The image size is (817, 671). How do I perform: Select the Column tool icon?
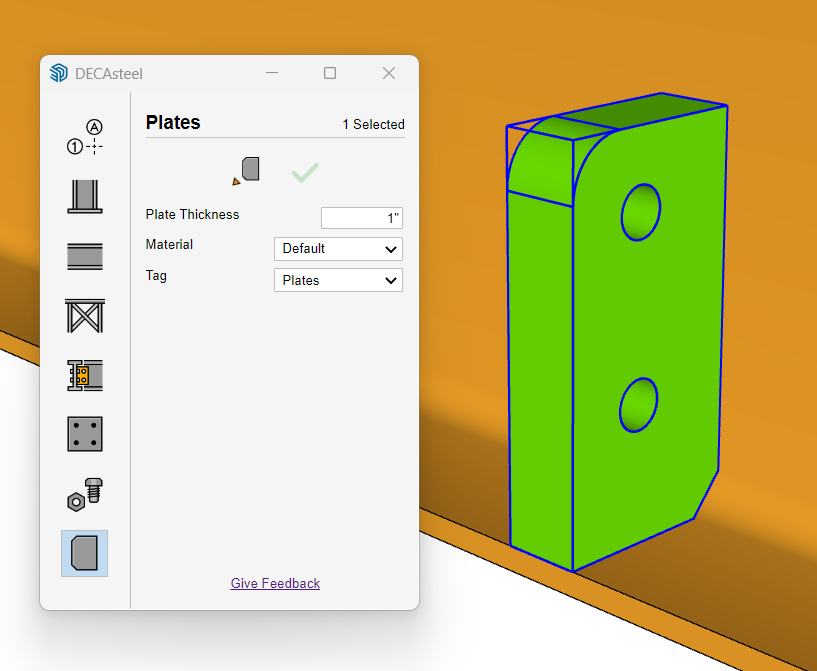85,196
